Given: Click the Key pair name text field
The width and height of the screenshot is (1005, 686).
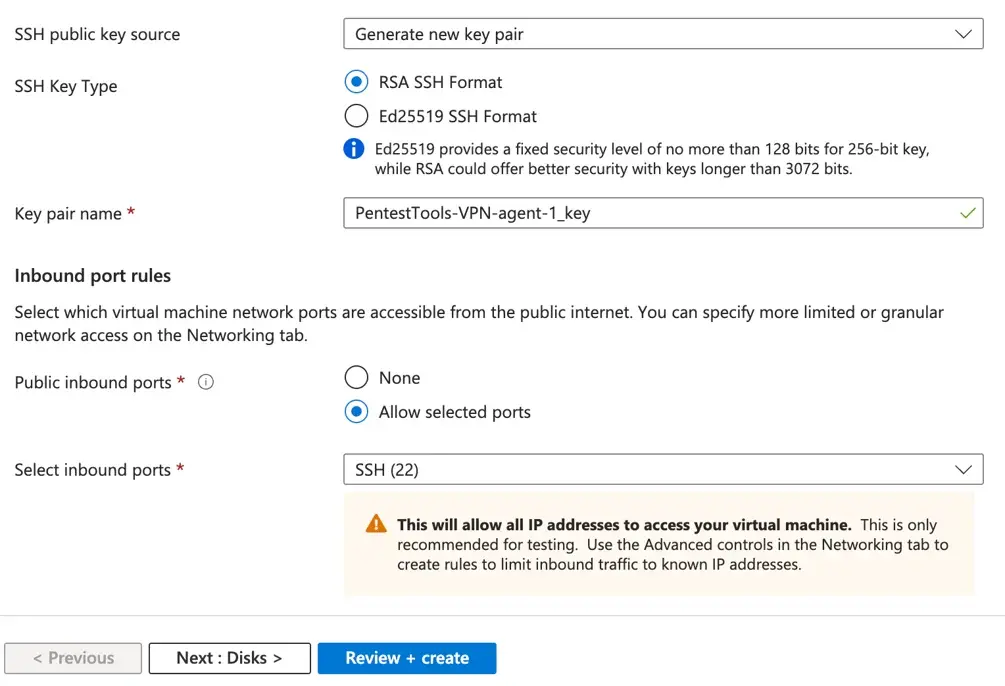Looking at the screenshot, I should (x=640, y=213).
